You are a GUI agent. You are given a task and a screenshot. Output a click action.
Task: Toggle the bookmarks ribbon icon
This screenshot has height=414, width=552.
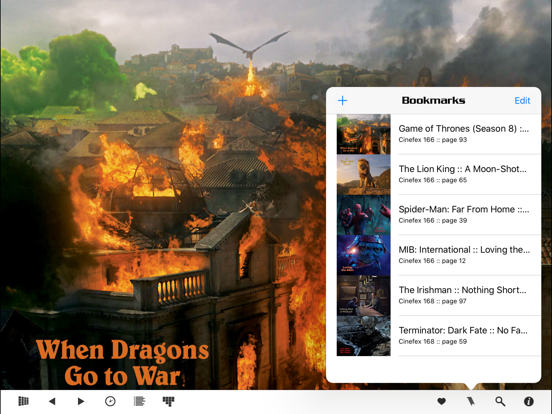coord(471,401)
